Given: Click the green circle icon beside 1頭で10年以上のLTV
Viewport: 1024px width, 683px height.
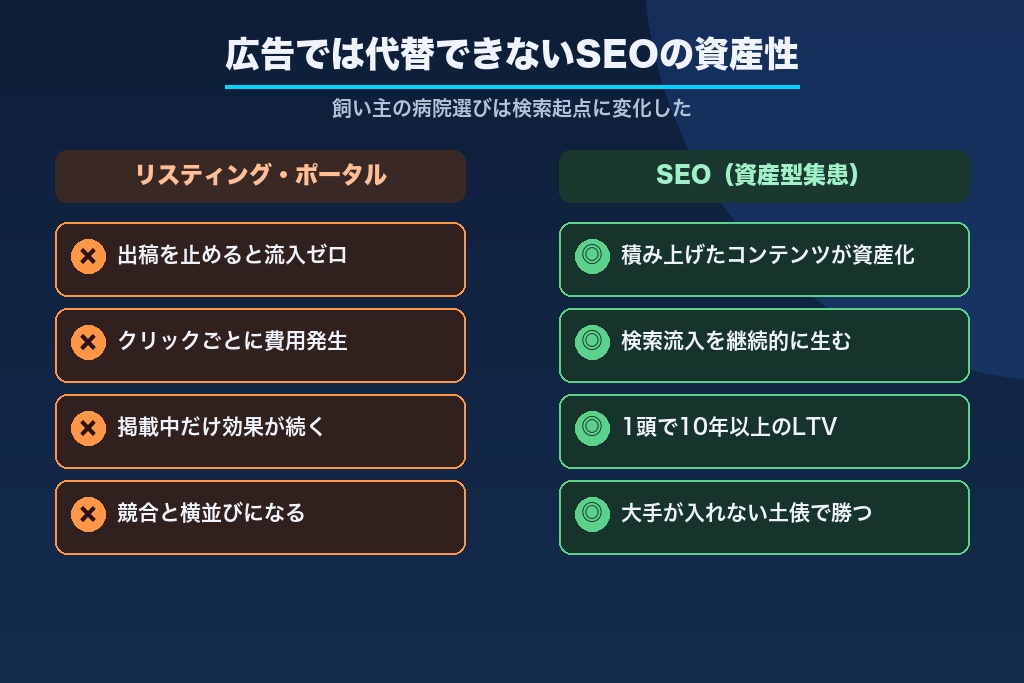Looking at the screenshot, I should point(592,428).
